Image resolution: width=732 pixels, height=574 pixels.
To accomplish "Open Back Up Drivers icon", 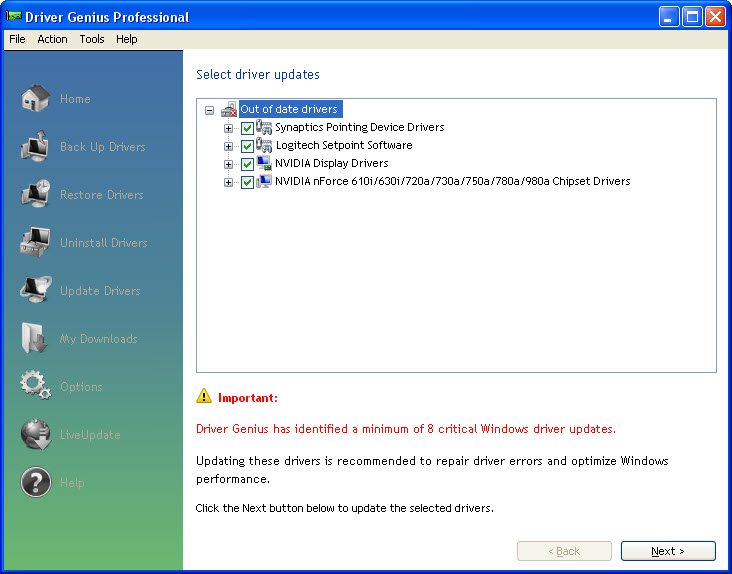I will tap(36, 147).
